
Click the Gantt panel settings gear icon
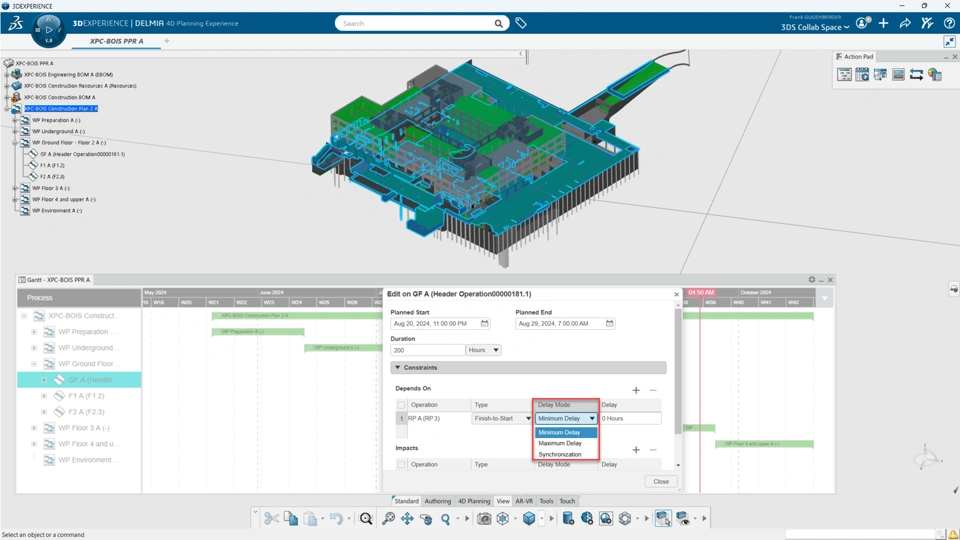click(812, 279)
